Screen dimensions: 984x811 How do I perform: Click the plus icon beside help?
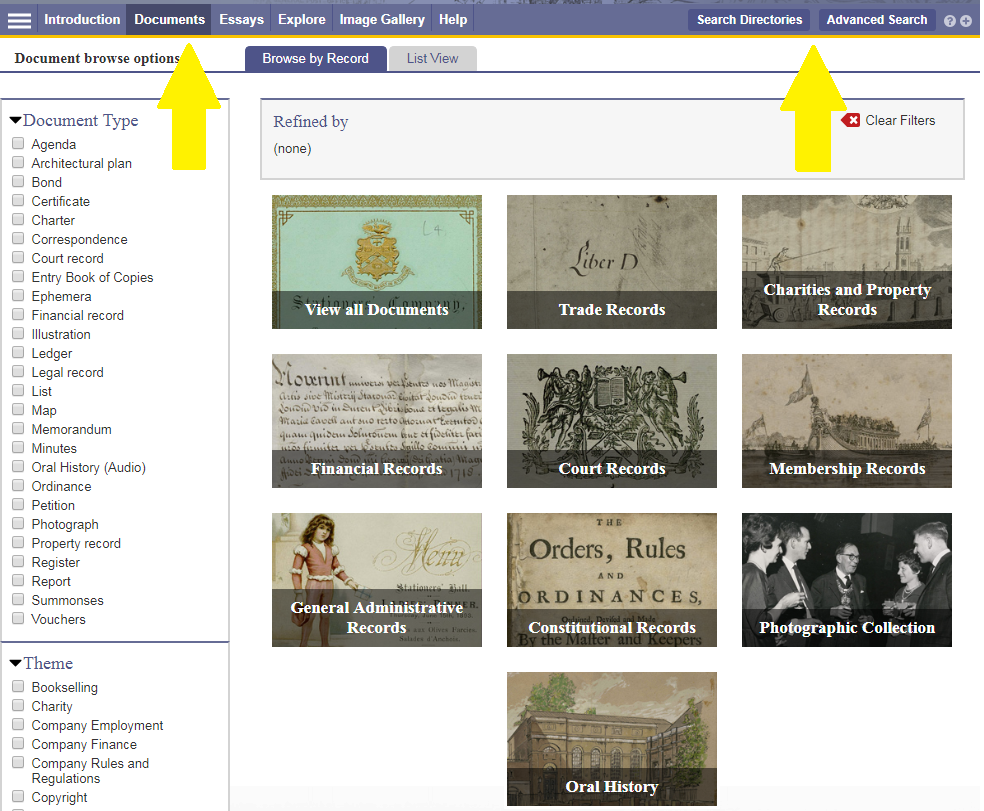pos(966,21)
